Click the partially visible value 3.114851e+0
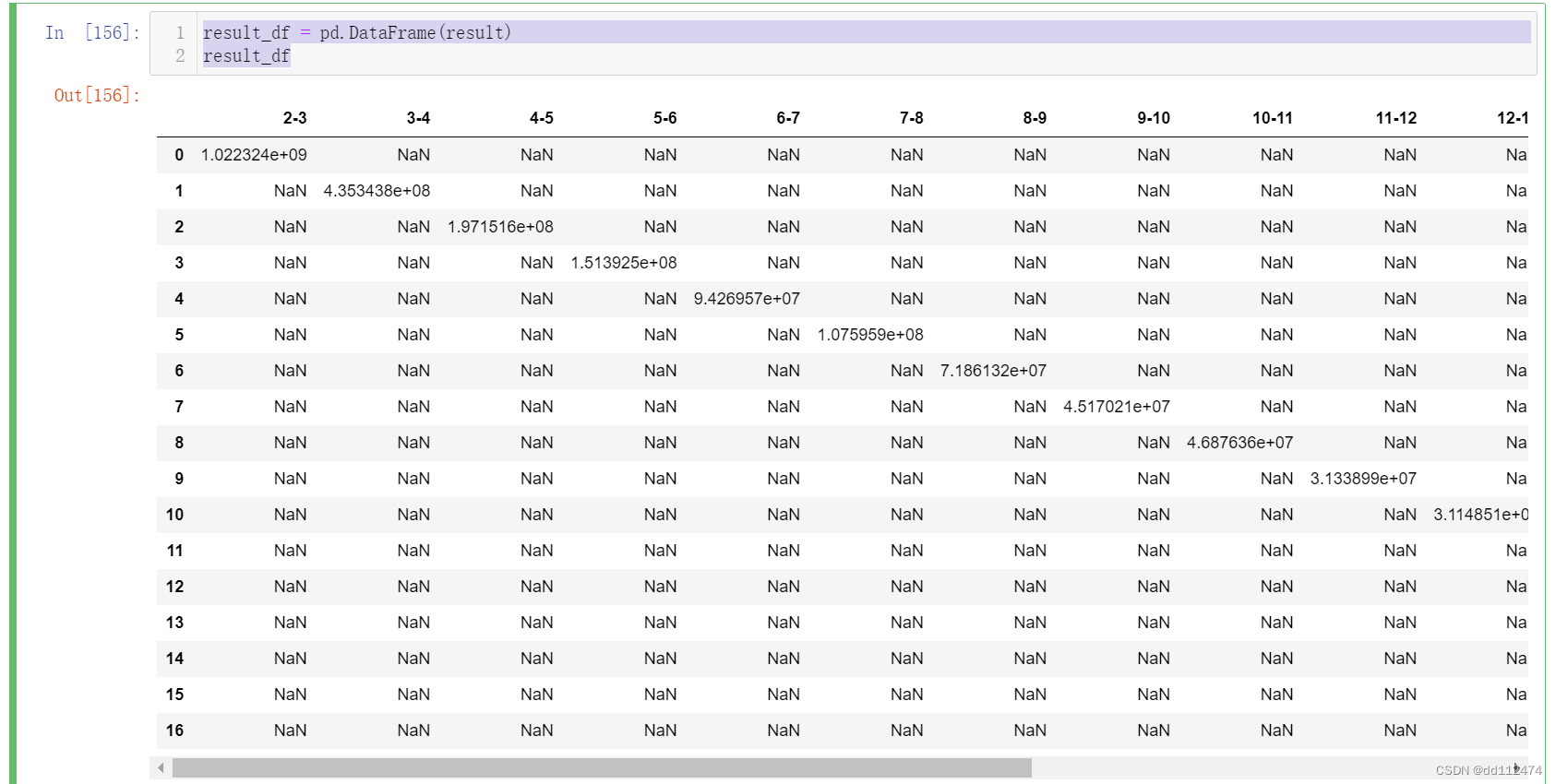Image resolution: width=1556 pixels, height=784 pixels. (x=1480, y=515)
